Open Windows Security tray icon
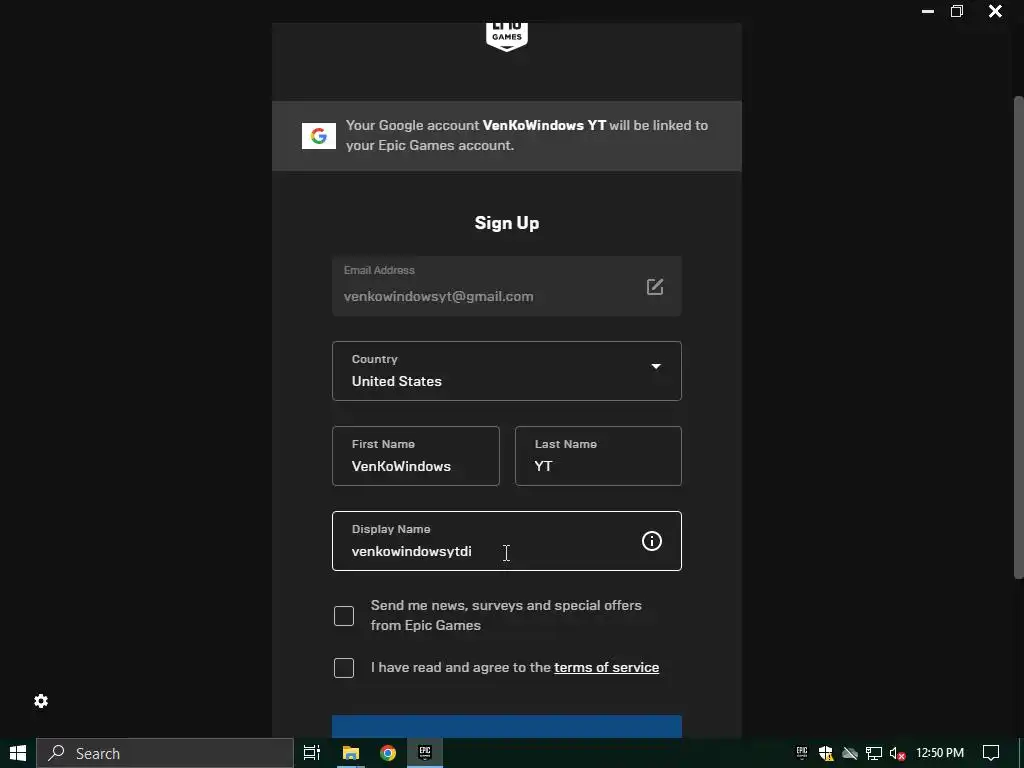1024x768 pixels. pyautogui.click(x=825, y=753)
